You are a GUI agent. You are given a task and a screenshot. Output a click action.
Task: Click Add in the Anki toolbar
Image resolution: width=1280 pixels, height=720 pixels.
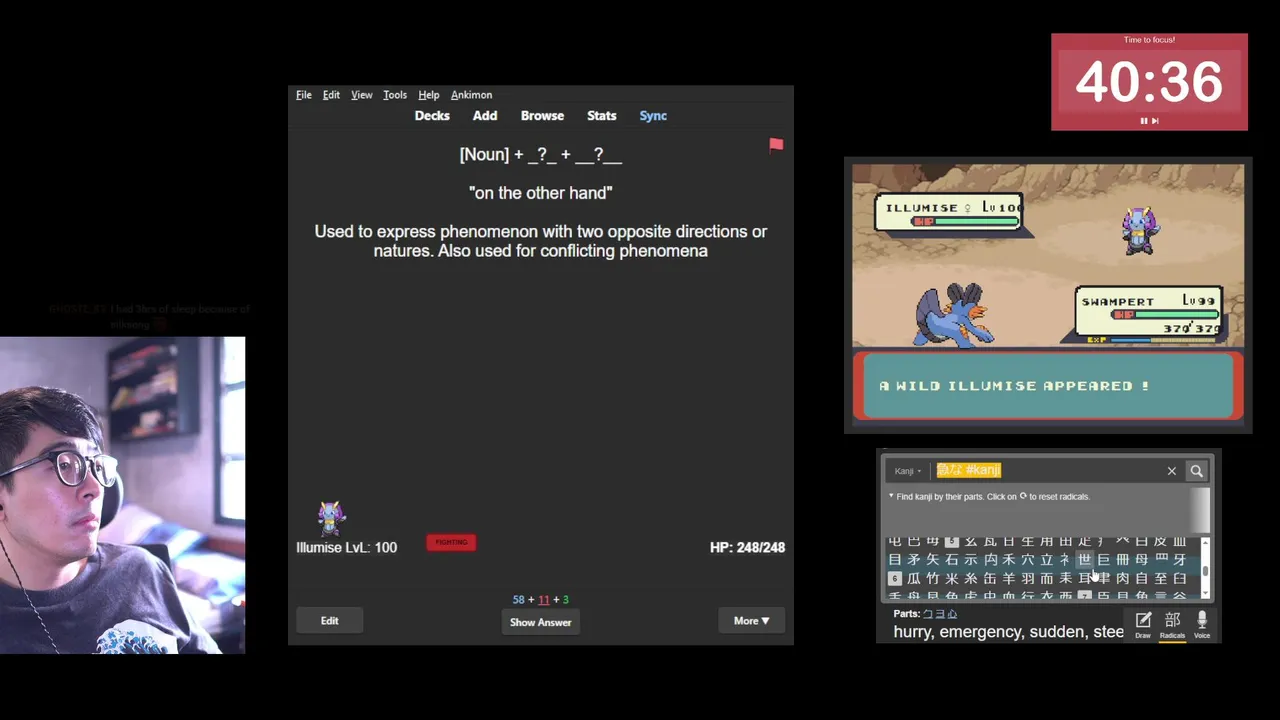click(x=485, y=116)
